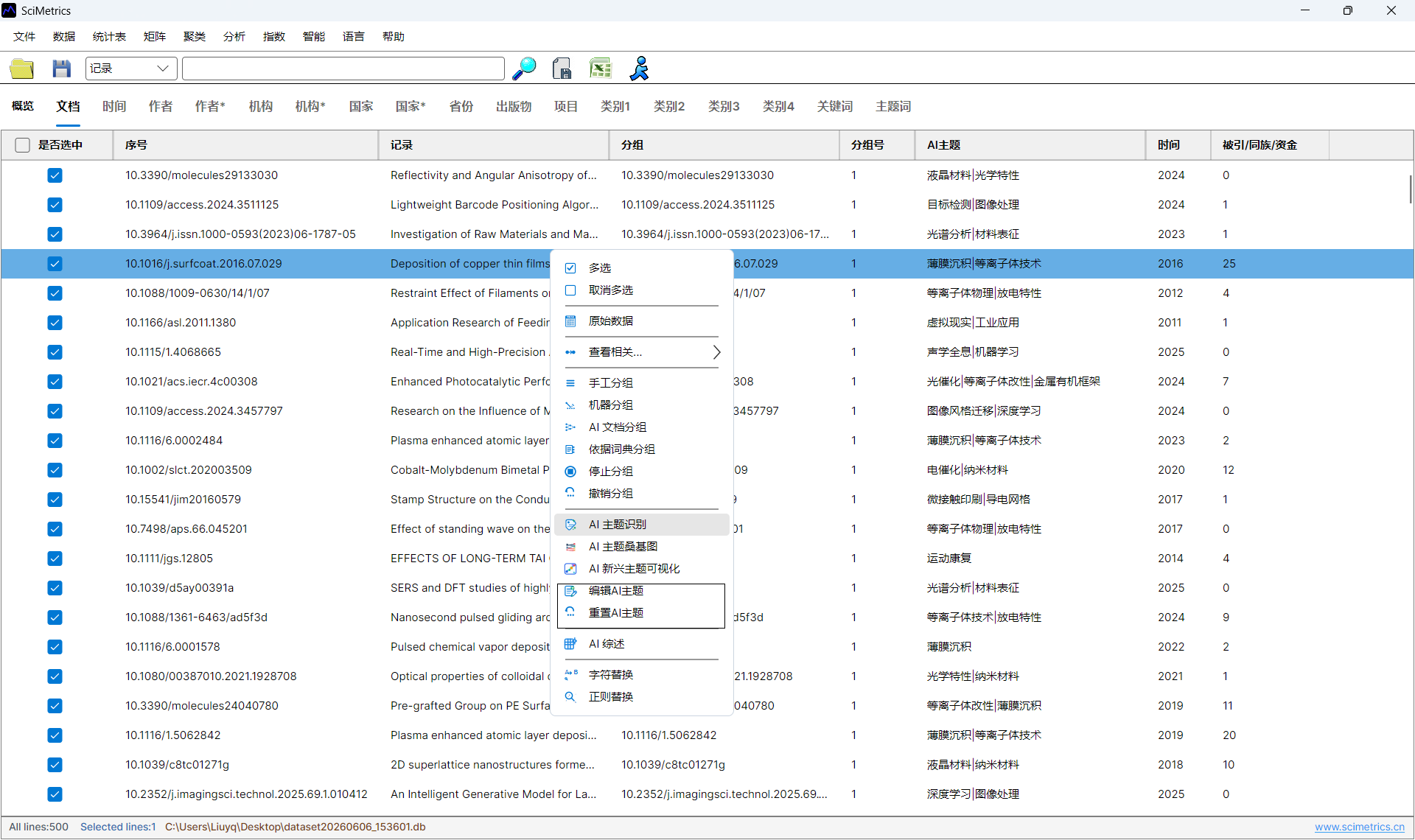The height and width of the screenshot is (840, 1415).
Task: Click the 正则替换 magnifier icon
Action: (x=570, y=697)
